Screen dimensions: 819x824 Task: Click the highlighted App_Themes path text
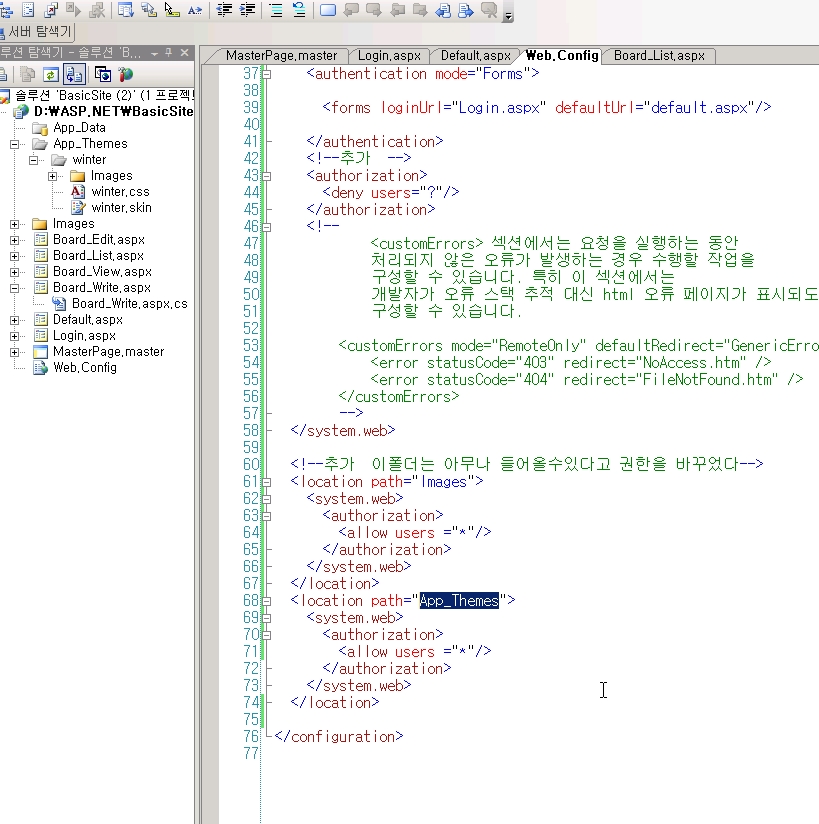(459, 601)
